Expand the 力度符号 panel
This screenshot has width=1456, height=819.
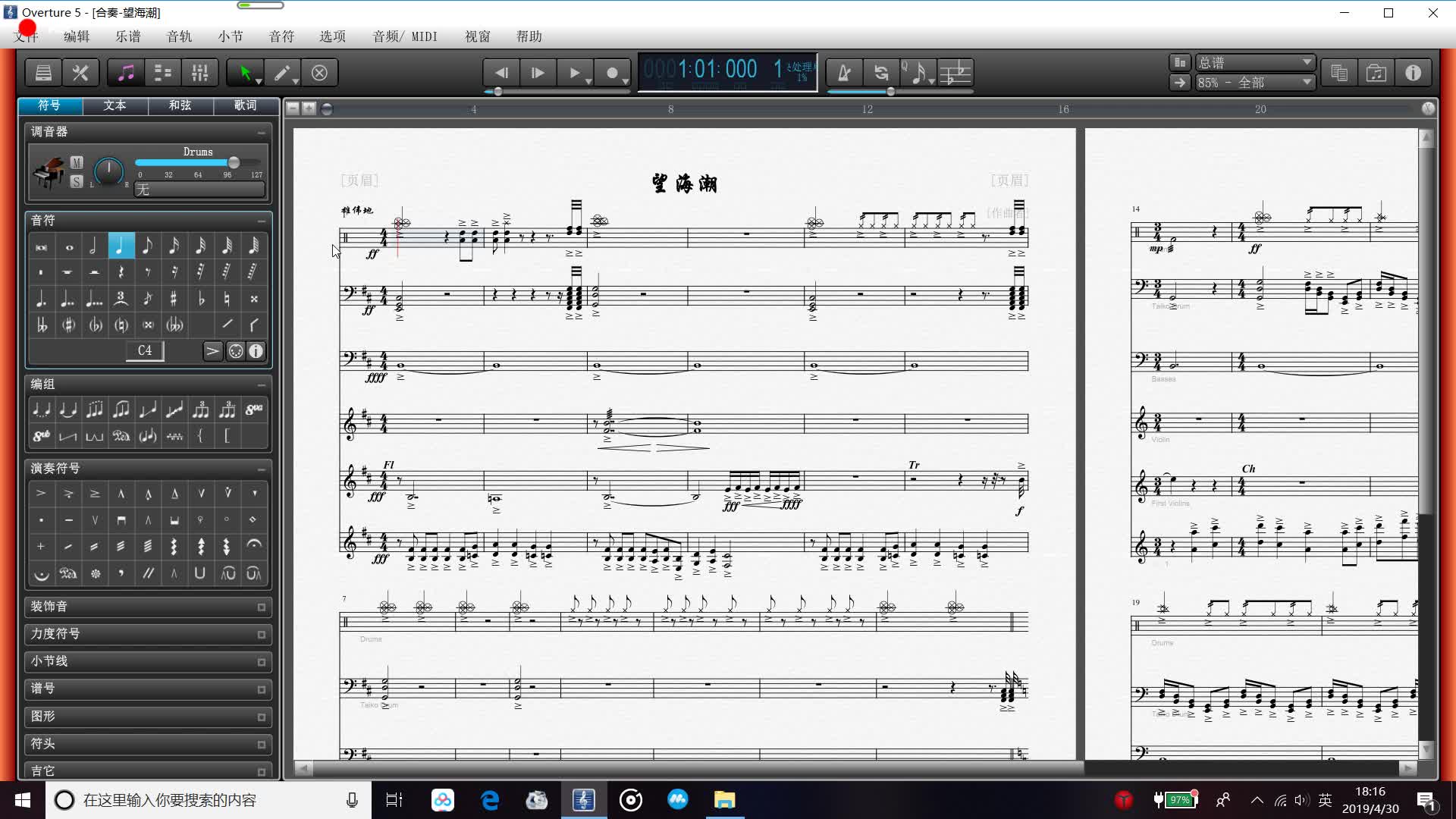tap(261, 635)
